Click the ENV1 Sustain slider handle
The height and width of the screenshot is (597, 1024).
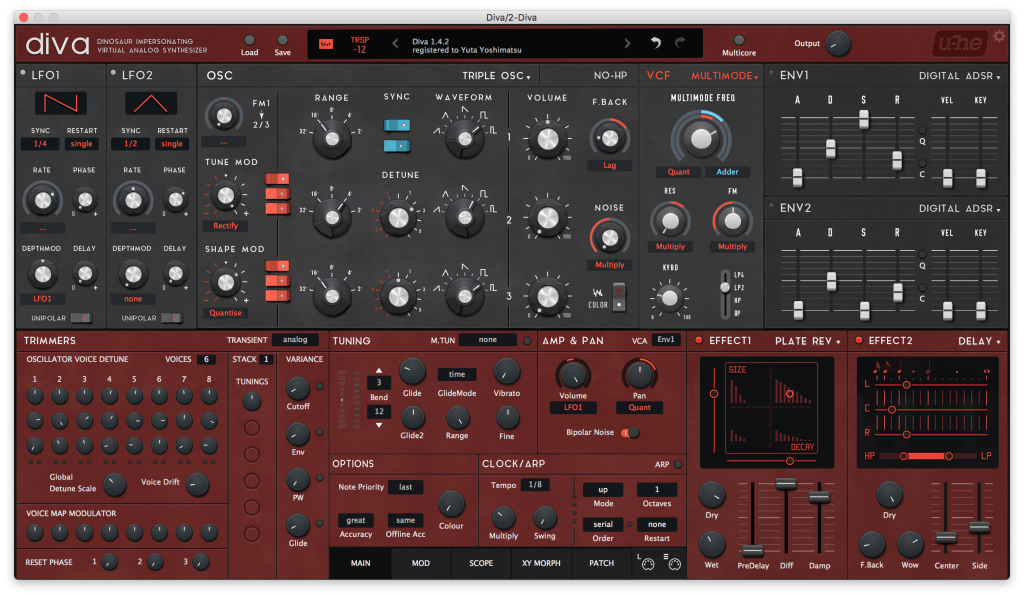click(x=863, y=118)
